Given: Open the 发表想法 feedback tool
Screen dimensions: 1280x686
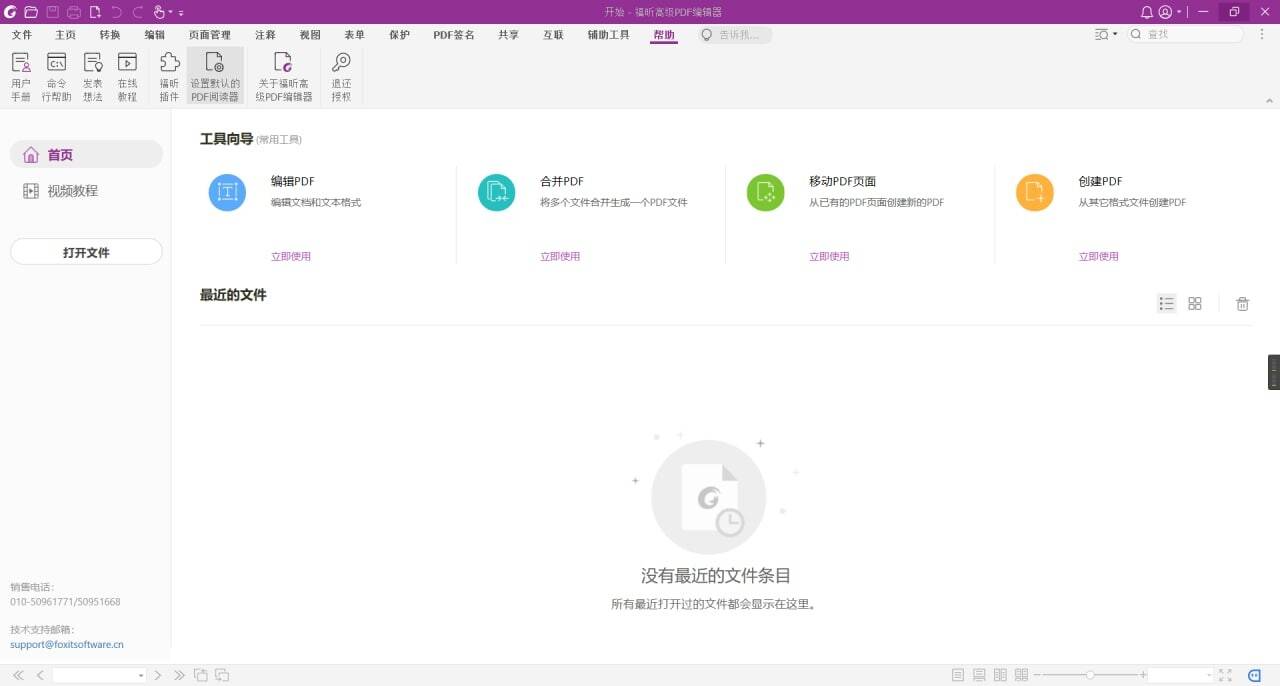Looking at the screenshot, I should (93, 77).
